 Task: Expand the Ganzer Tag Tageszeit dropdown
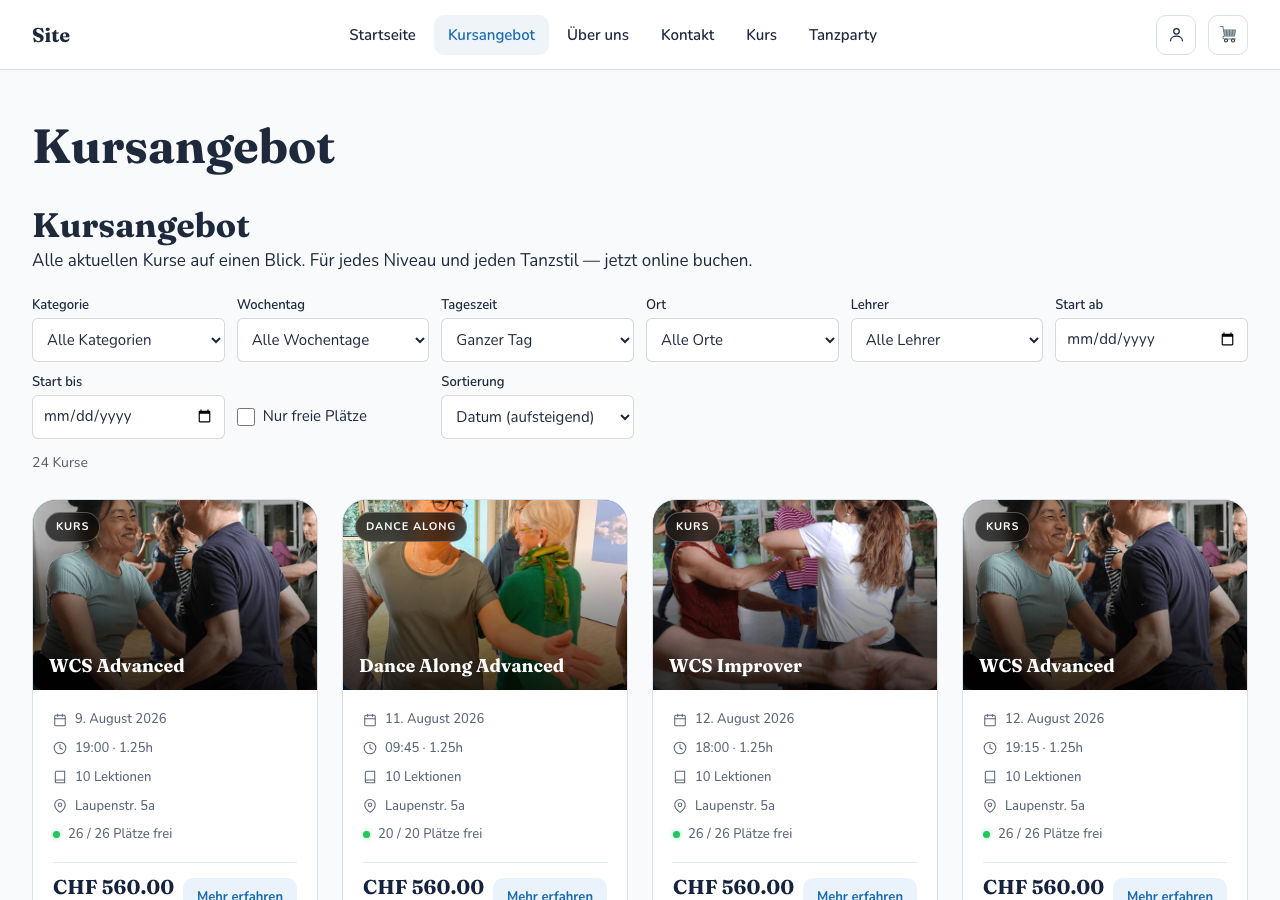[x=537, y=340]
